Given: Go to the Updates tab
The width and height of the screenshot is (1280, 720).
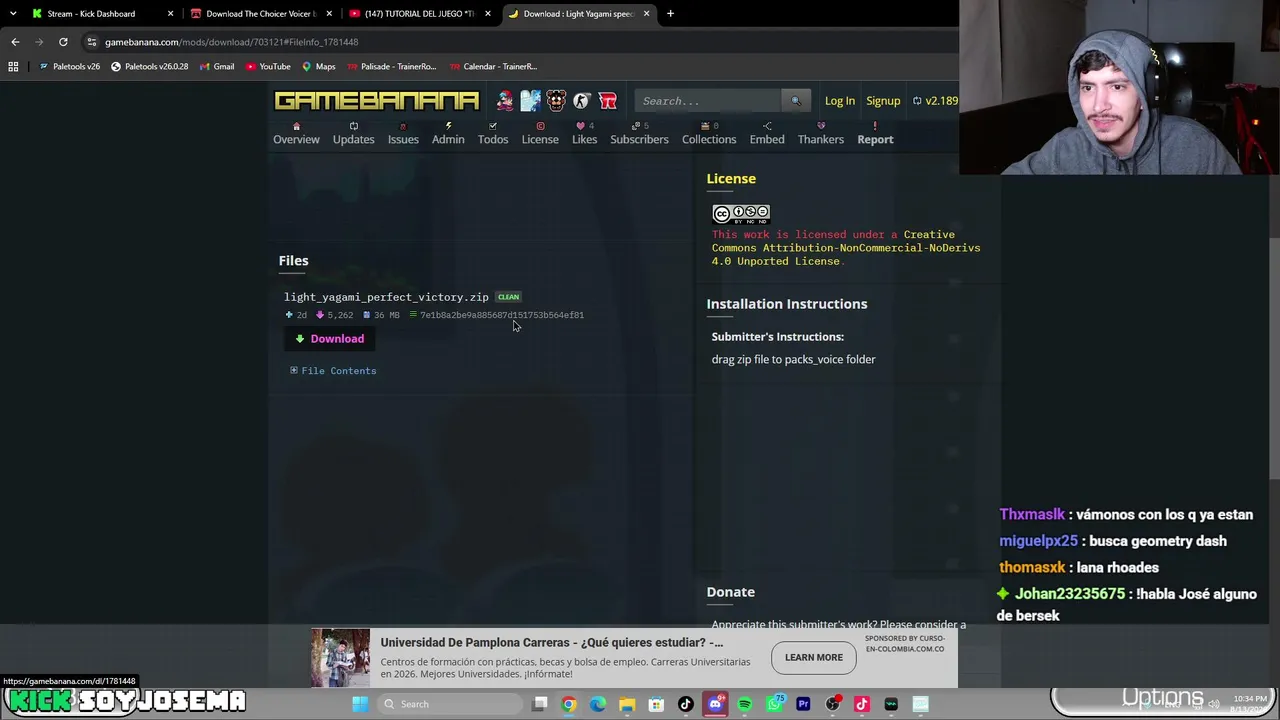Looking at the screenshot, I should pos(353,133).
